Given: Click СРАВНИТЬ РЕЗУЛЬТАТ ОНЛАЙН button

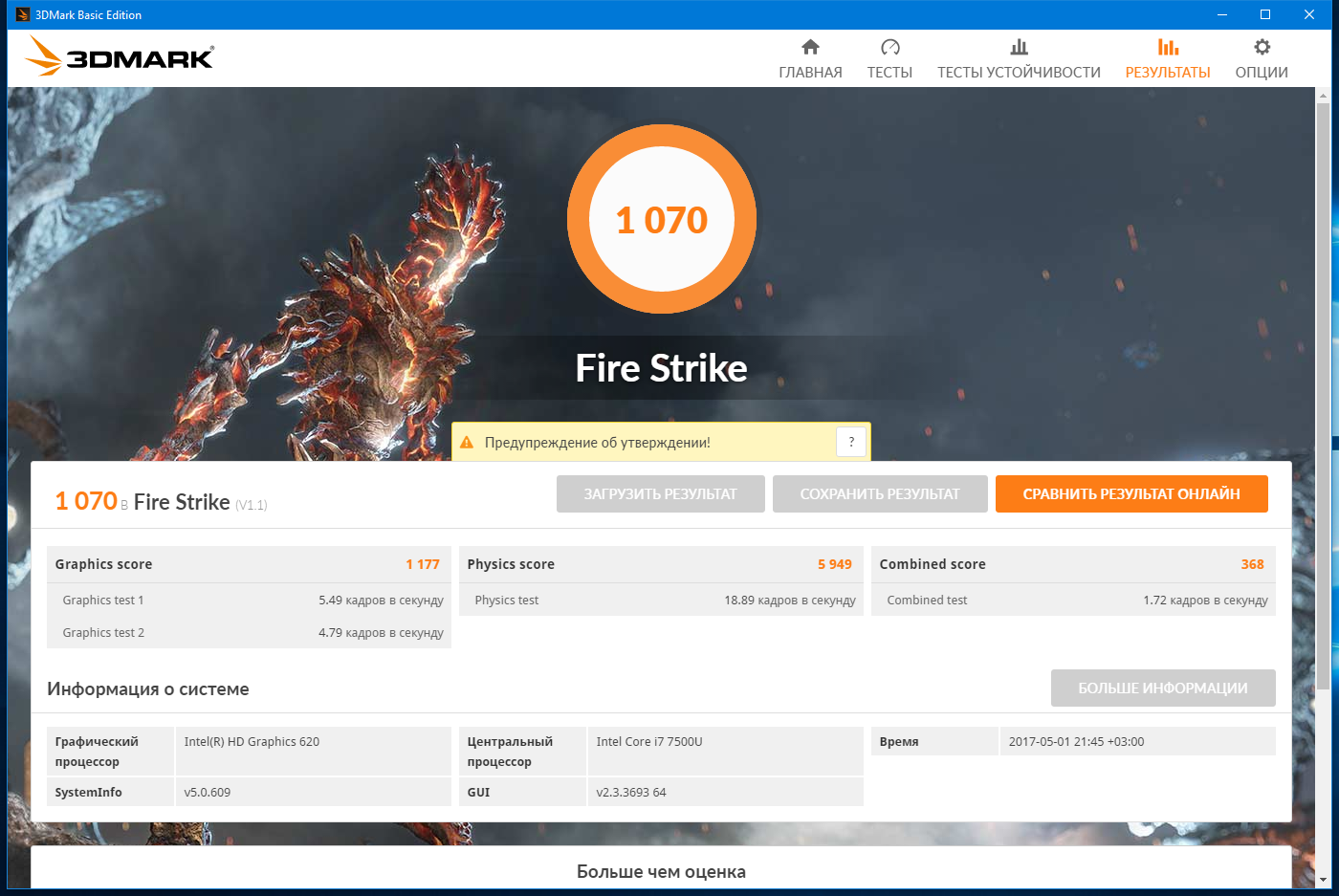Looking at the screenshot, I should pos(1131,494).
